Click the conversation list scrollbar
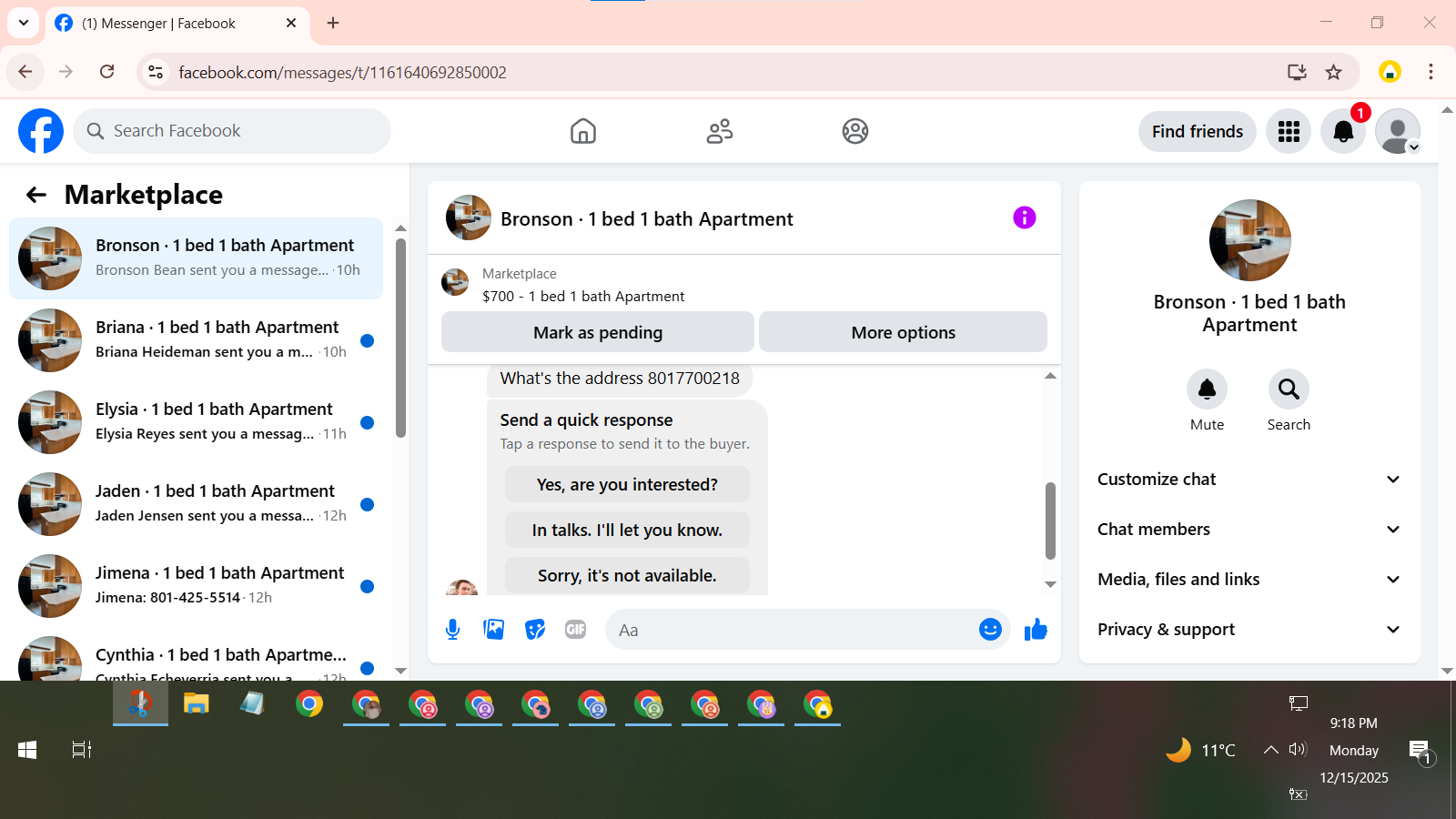1456x819 pixels. pos(400,339)
